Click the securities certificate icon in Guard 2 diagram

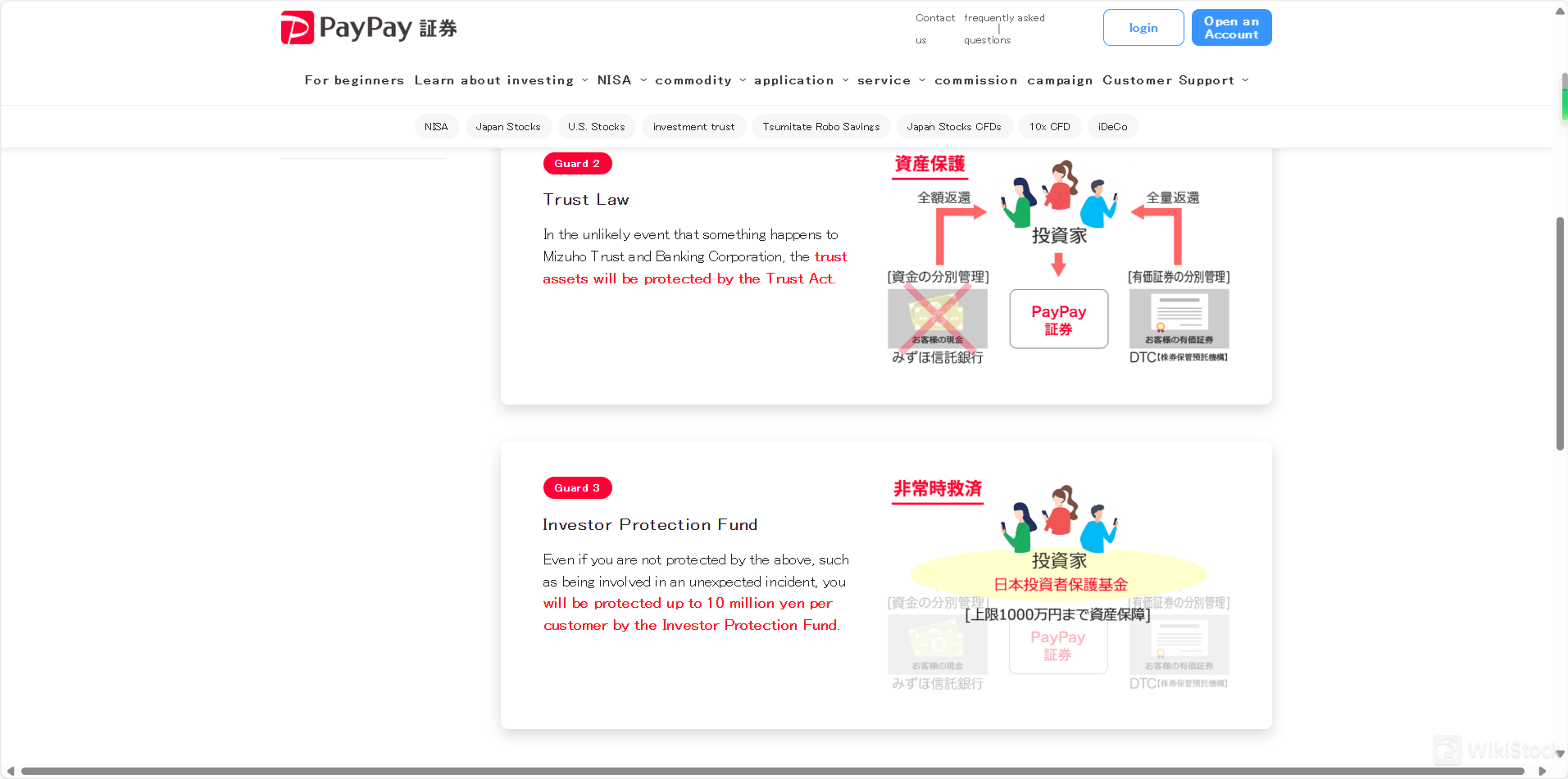point(1179,319)
